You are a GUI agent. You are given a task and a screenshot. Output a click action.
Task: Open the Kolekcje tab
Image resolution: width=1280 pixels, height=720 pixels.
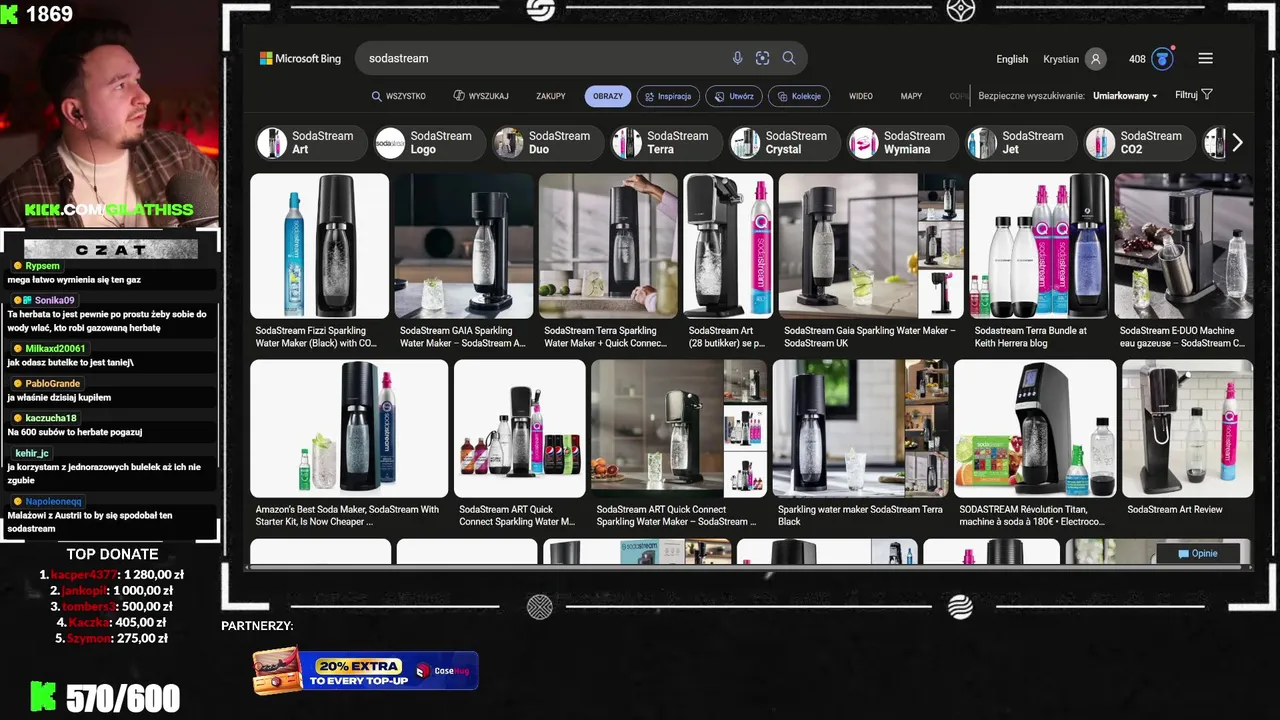point(799,96)
